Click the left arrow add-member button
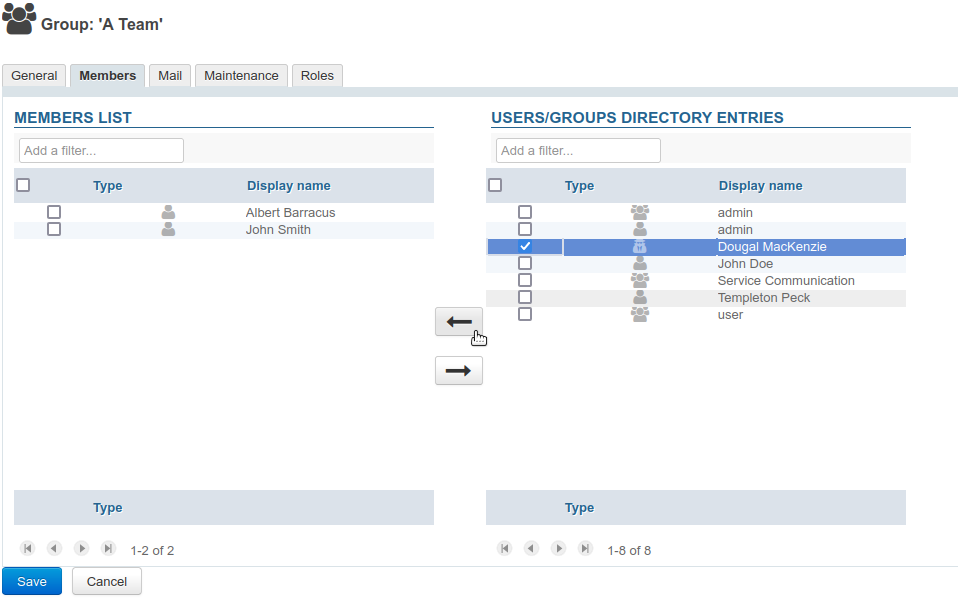 tap(459, 322)
